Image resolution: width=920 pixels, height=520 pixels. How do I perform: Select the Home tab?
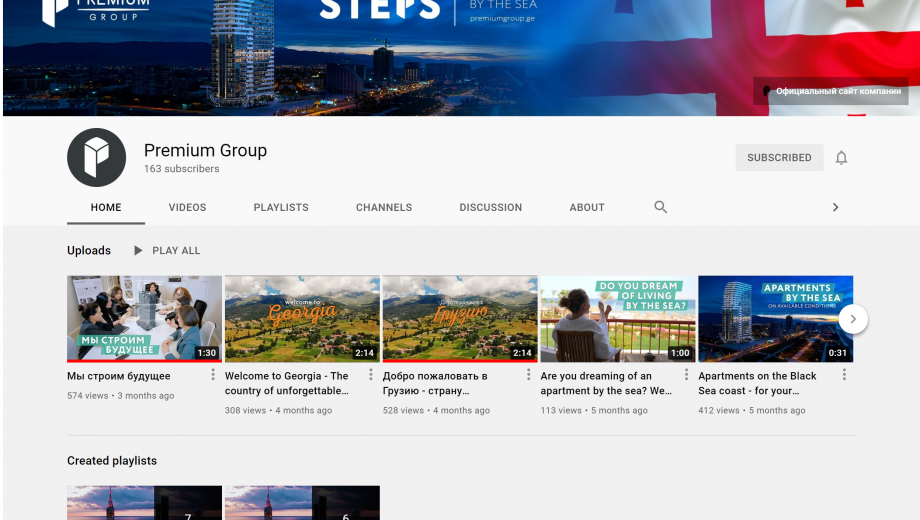(x=106, y=208)
